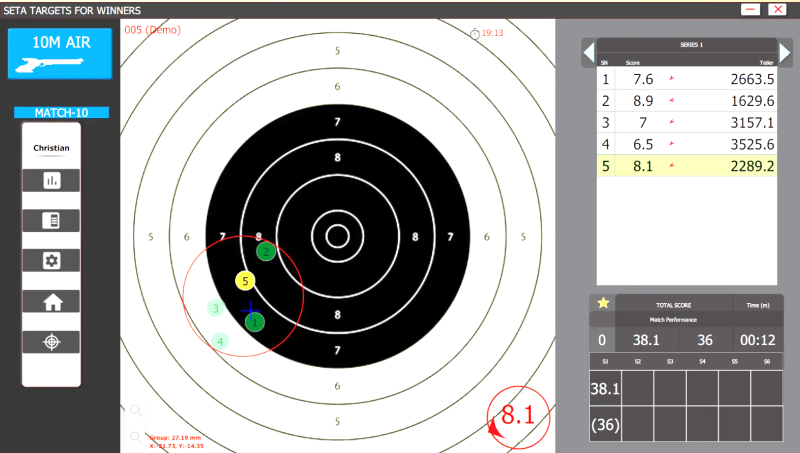Image resolution: width=800 pixels, height=453 pixels.
Task: Go to next series with right arrow
Action: coord(785,52)
